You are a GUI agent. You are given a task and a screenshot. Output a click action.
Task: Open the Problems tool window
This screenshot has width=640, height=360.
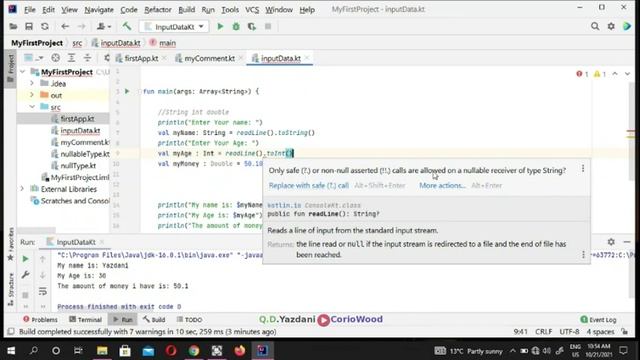click(x=40, y=320)
